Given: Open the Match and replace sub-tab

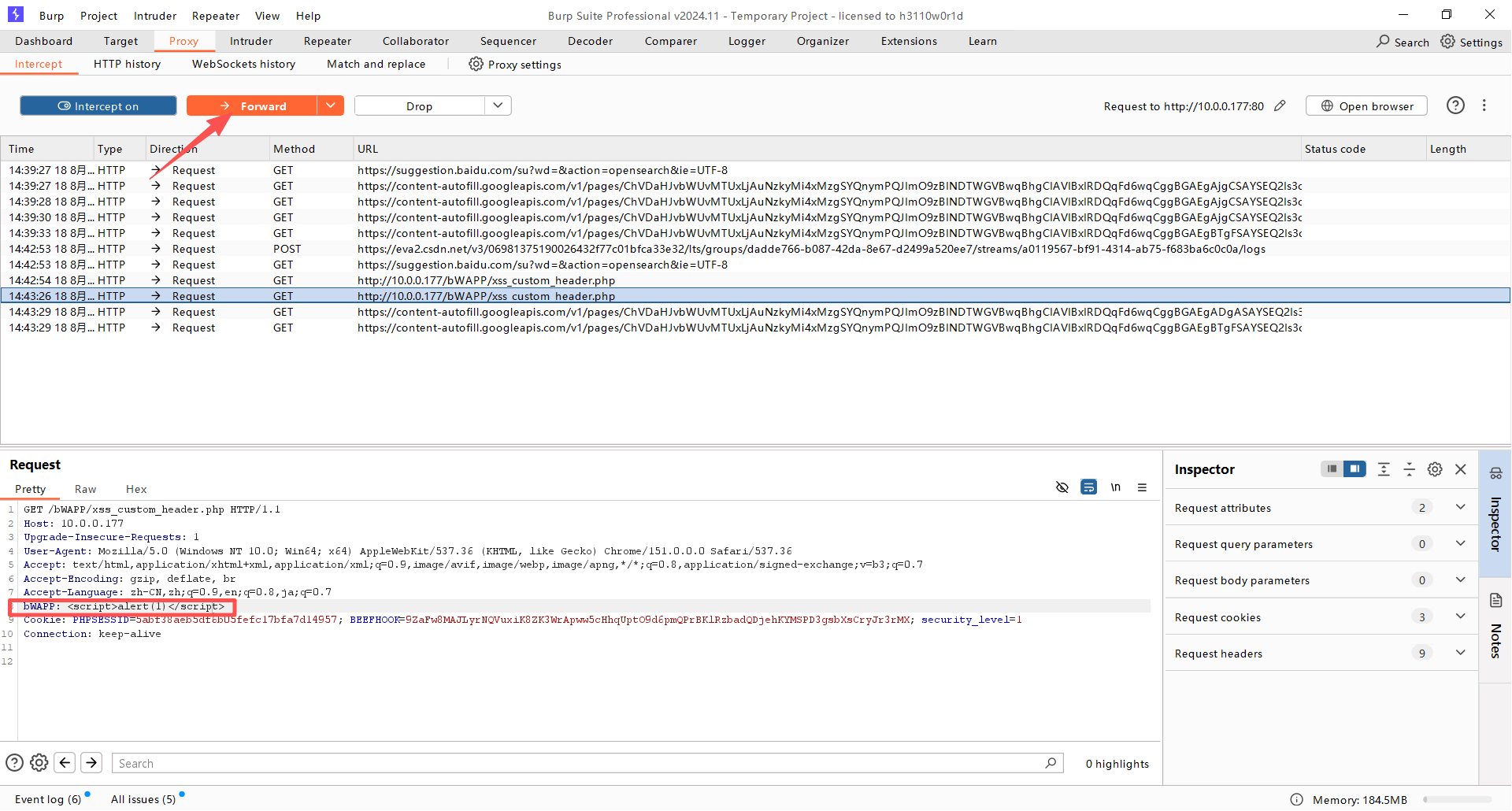Looking at the screenshot, I should coord(376,64).
